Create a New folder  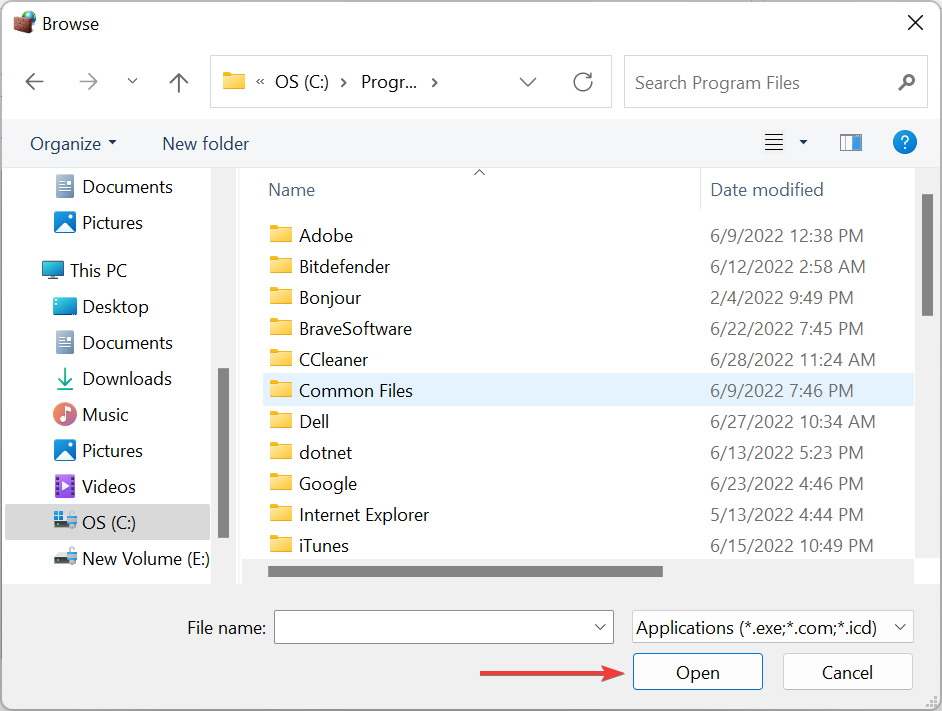[x=205, y=144]
